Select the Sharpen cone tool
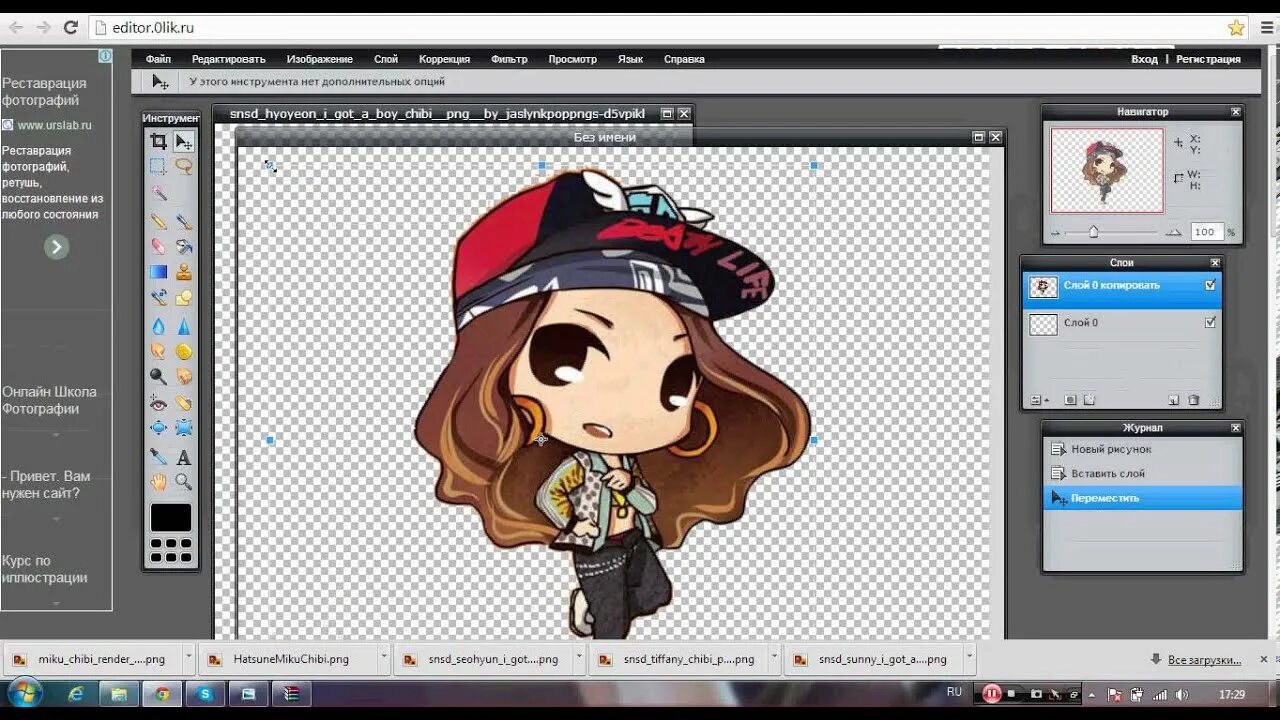Image resolution: width=1280 pixels, height=720 pixels. point(184,326)
